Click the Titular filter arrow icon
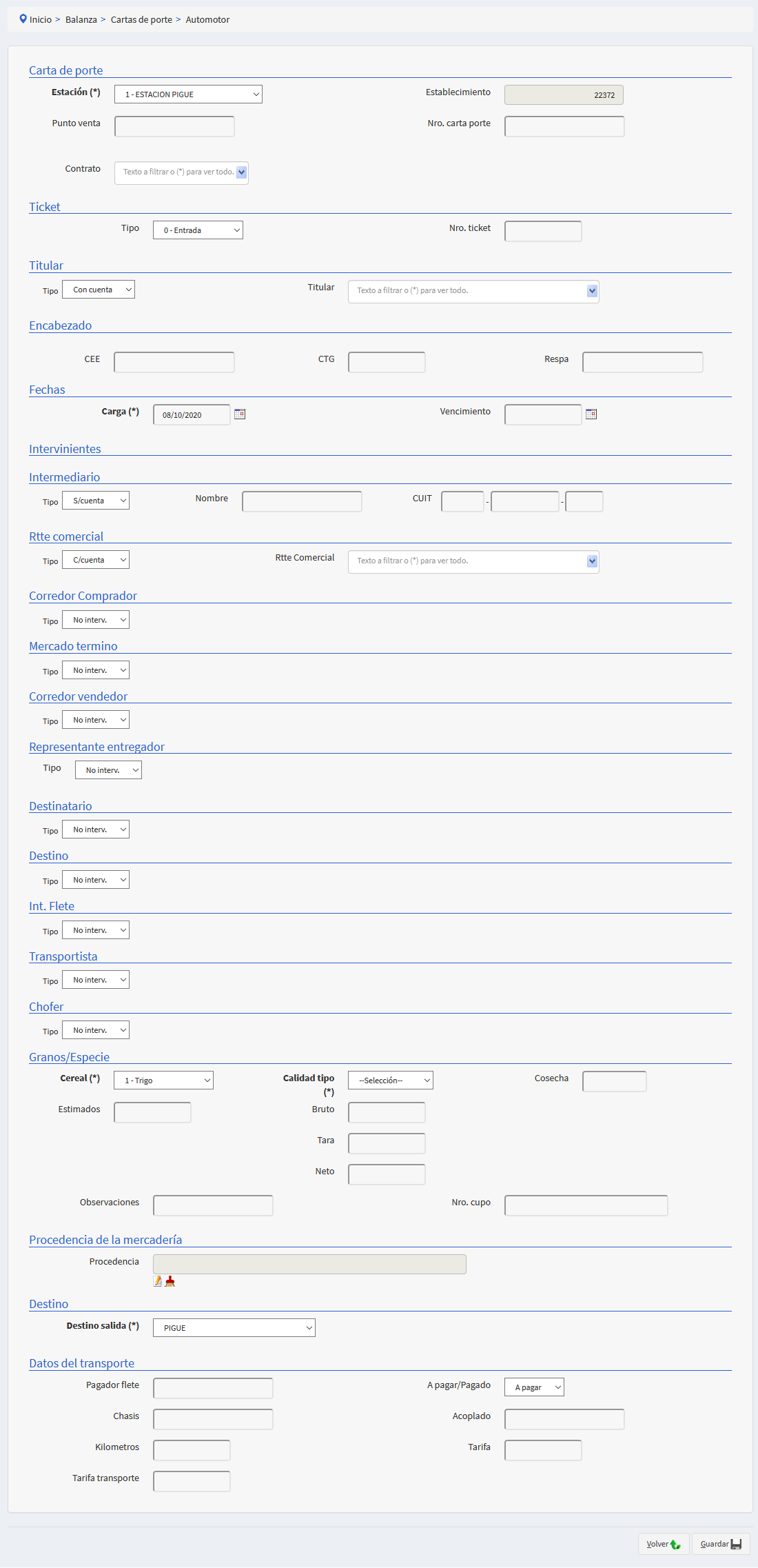The image size is (758, 1568). (592, 291)
